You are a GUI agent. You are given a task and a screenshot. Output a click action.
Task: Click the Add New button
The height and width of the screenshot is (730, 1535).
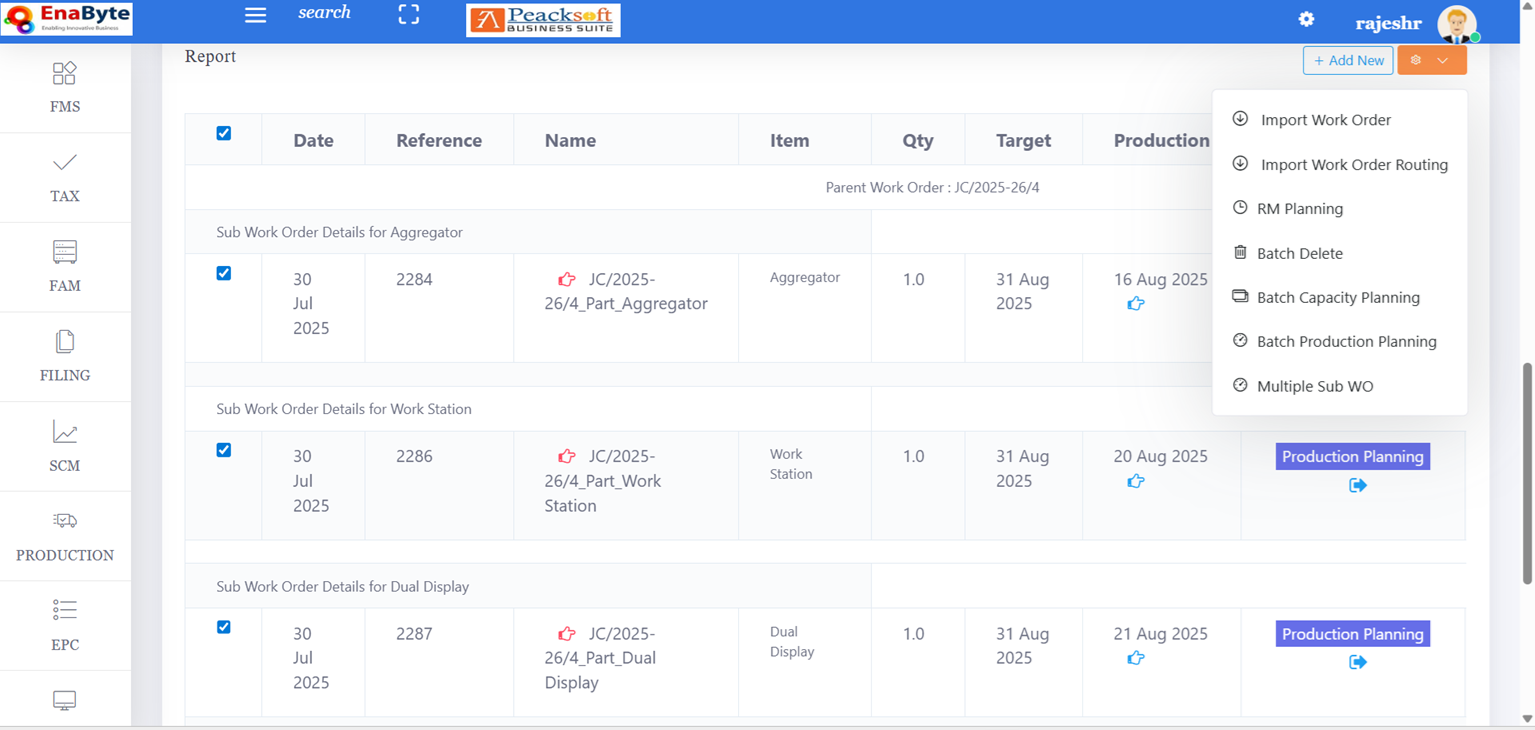pos(1348,60)
